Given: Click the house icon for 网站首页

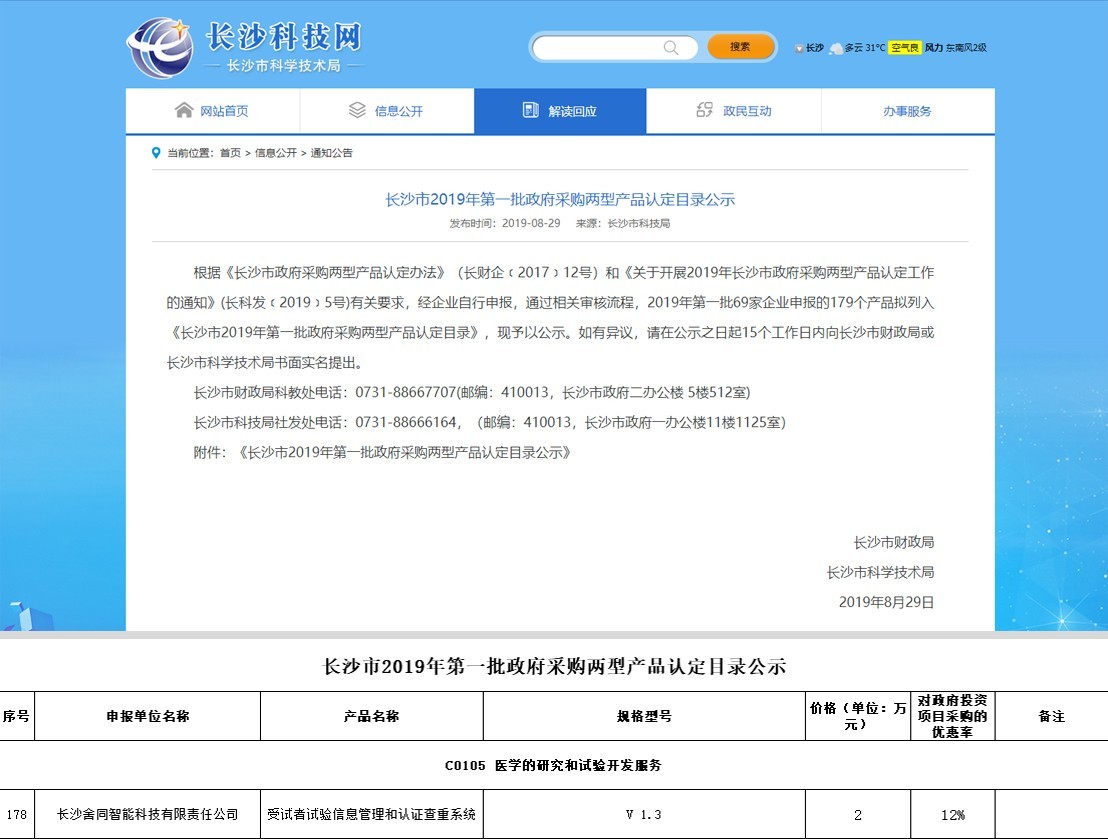Looking at the screenshot, I should [184, 110].
